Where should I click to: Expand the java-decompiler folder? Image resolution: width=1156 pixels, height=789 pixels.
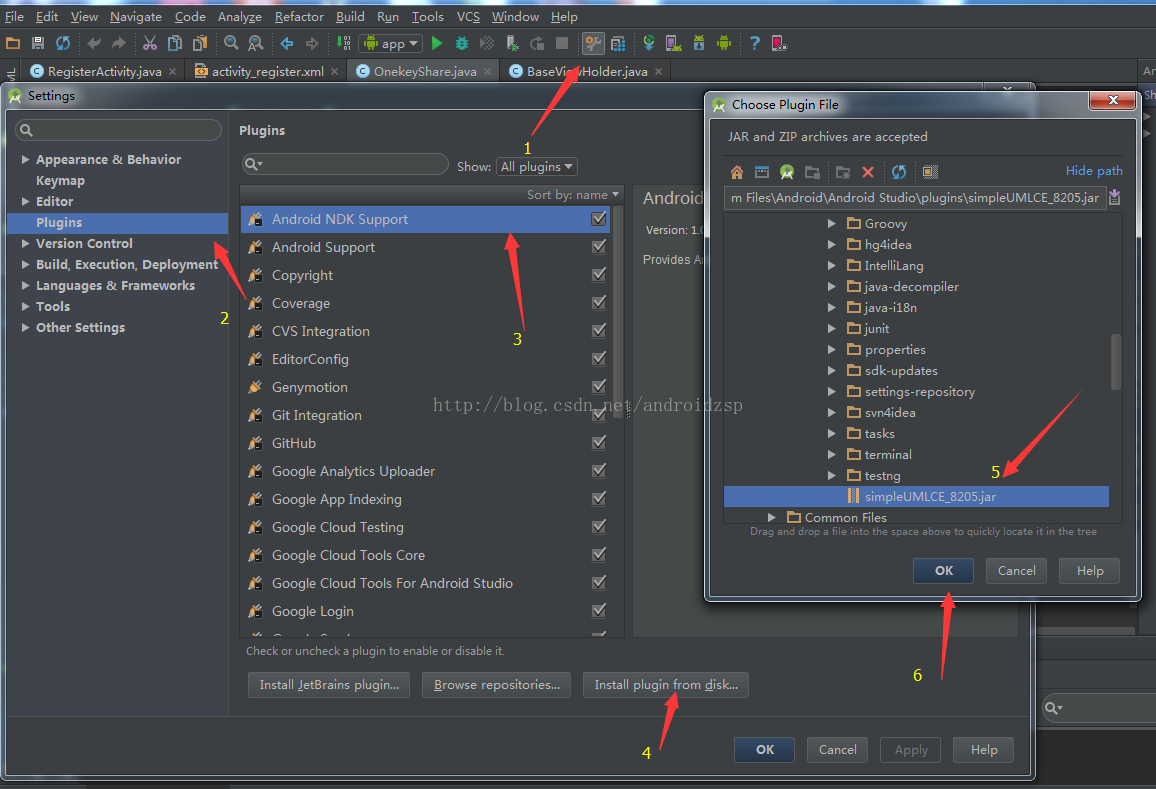pyautogui.click(x=832, y=287)
